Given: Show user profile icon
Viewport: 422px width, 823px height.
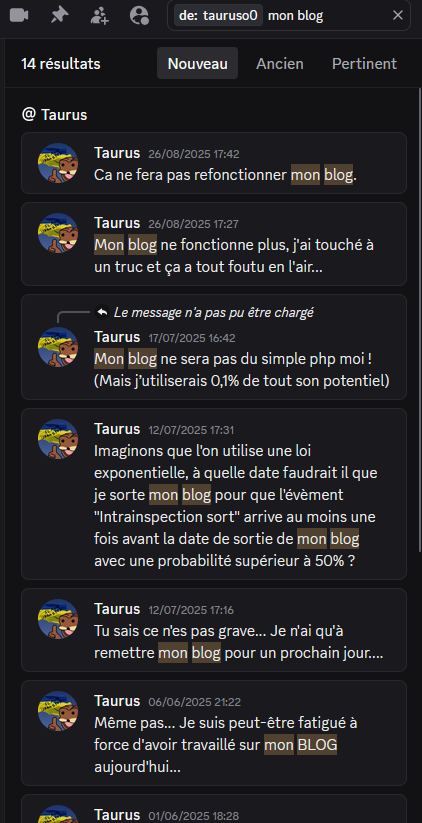Looking at the screenshot, I should tap(139, 15).
